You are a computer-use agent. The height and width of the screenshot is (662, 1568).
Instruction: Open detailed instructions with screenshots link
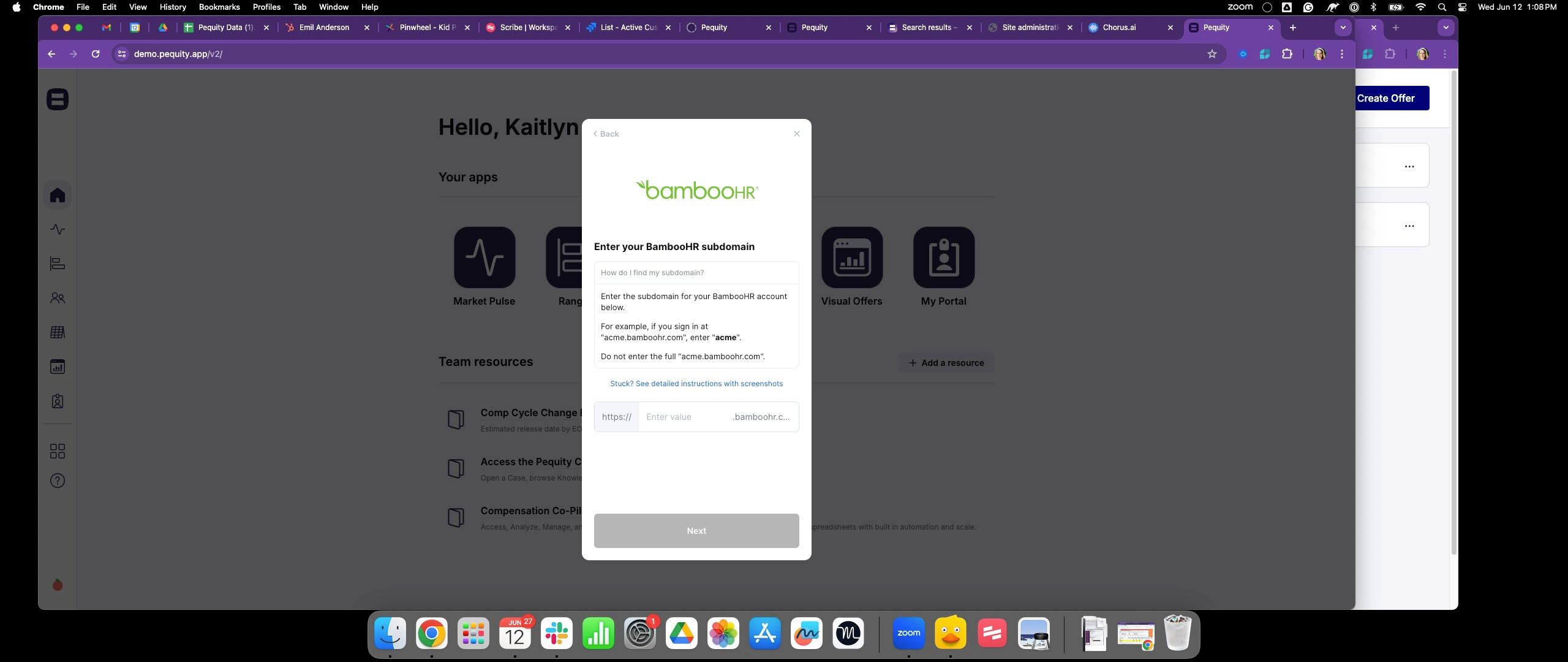coord(696,384)
